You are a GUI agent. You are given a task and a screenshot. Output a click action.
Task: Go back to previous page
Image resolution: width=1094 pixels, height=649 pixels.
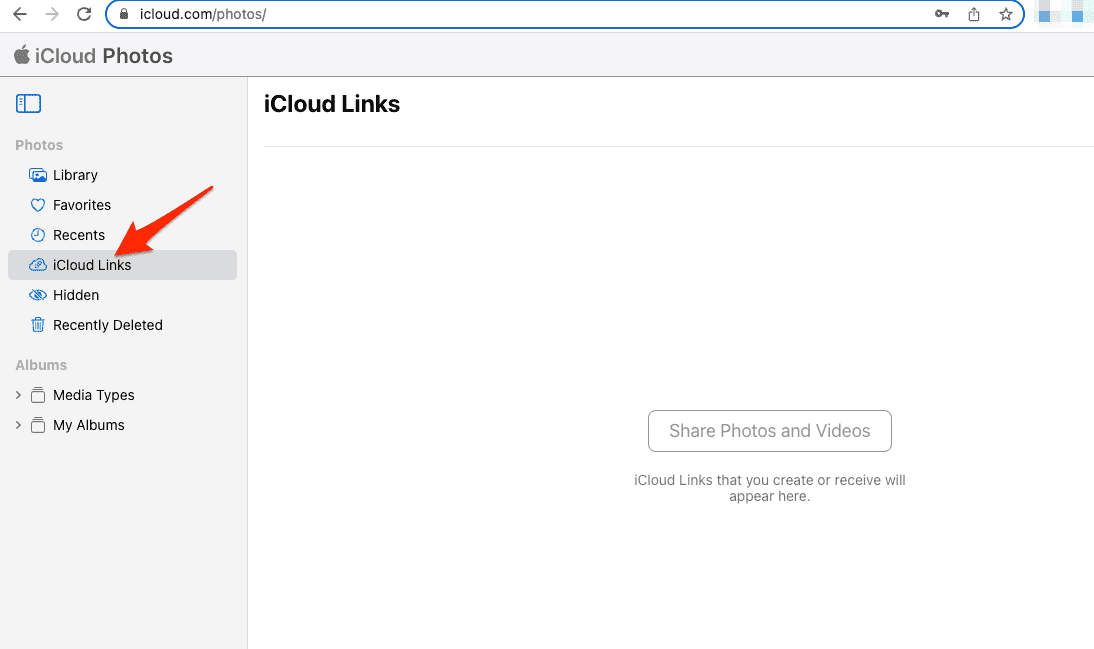[19, 14]
